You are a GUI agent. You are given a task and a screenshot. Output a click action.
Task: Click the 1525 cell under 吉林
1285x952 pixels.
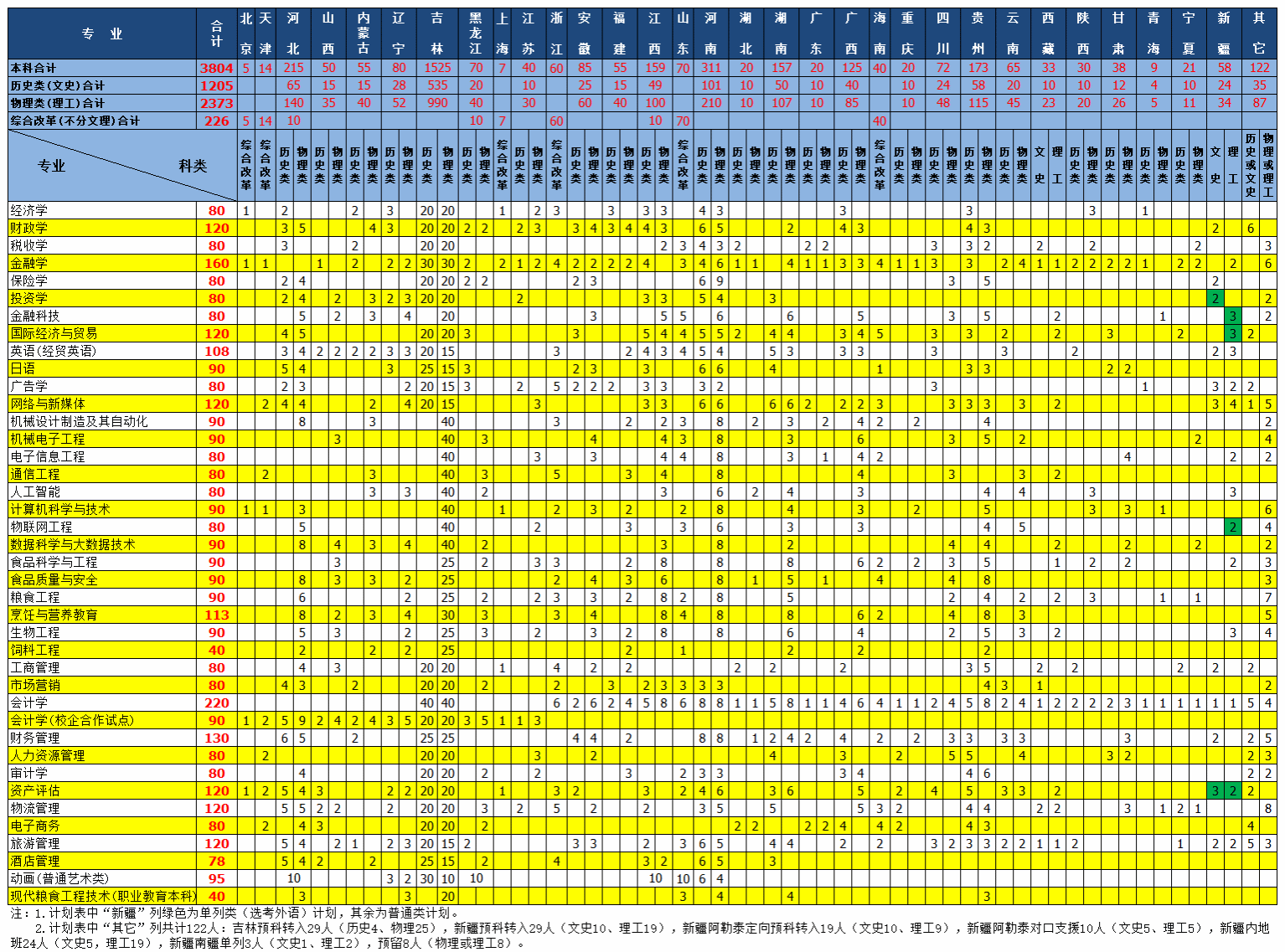[x=437, y=68]
